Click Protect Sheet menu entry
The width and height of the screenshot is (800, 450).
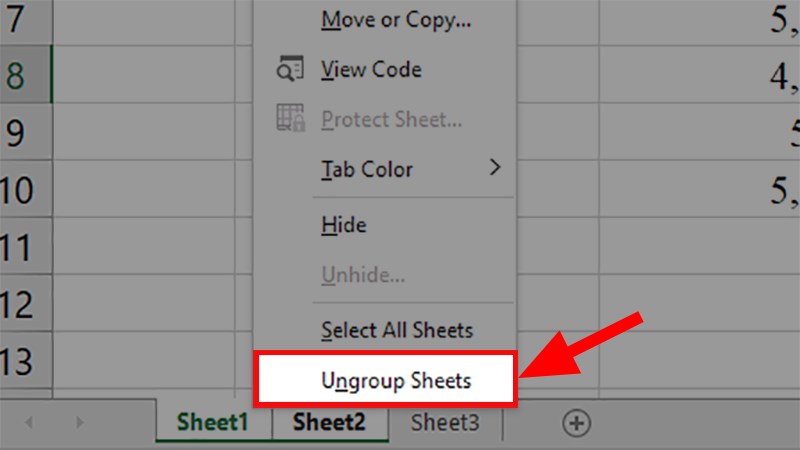click(391, 120)
